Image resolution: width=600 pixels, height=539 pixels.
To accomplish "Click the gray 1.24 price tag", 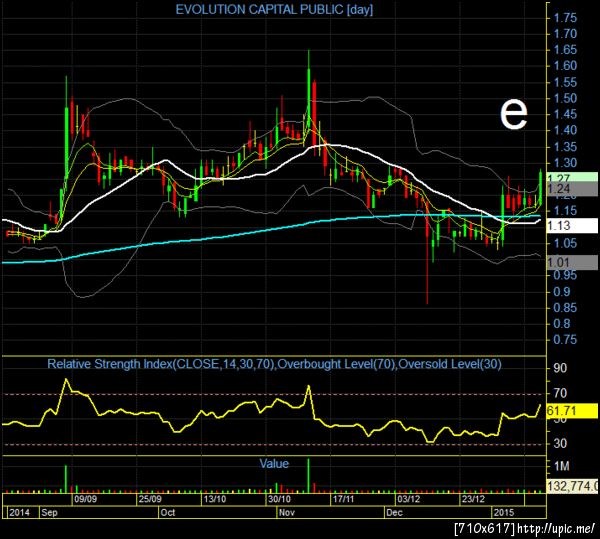I will click(x=572, y=189).
